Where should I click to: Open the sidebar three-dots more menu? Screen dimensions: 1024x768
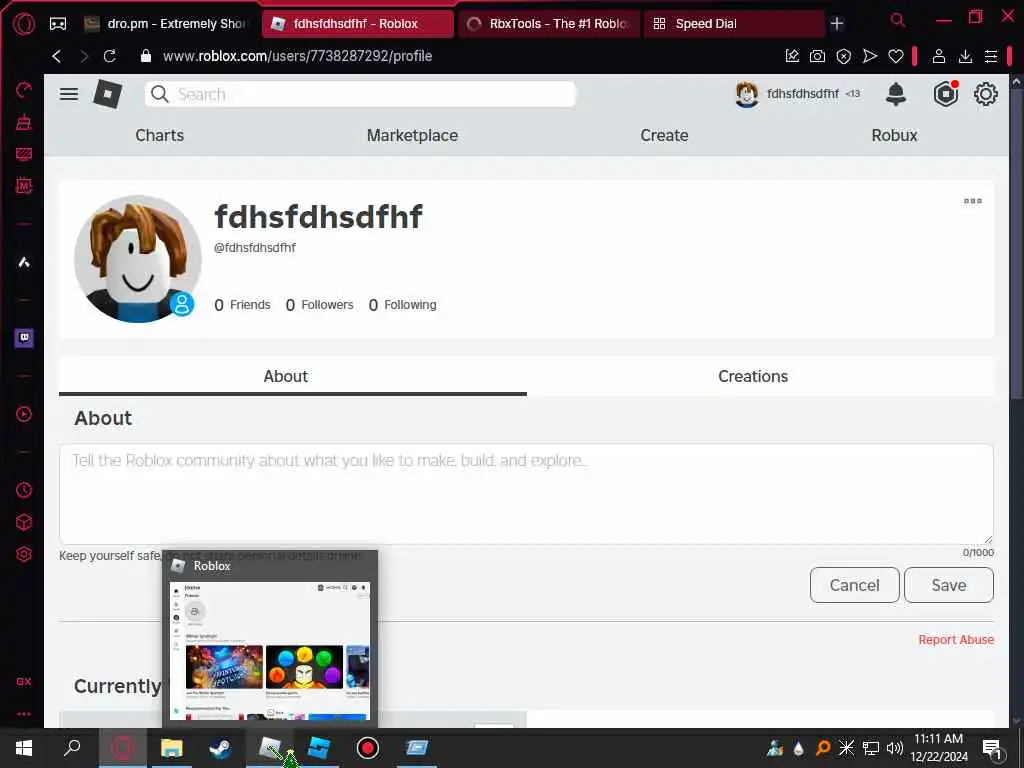click(x=24, y=714)
